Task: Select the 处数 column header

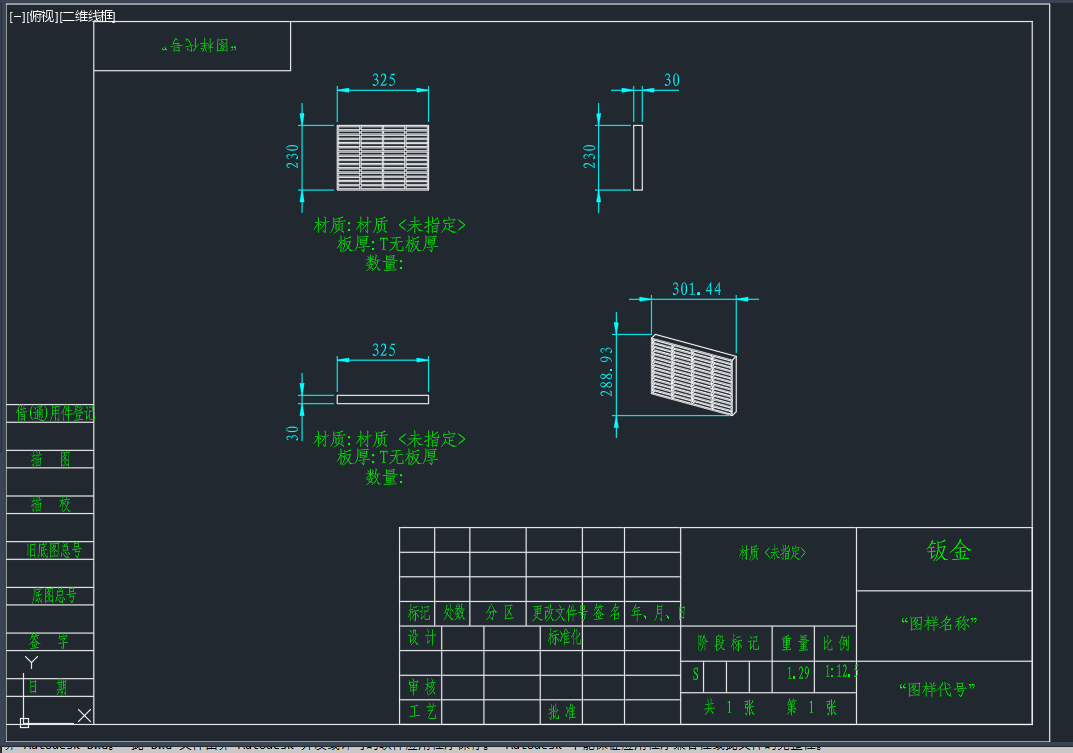Action: [x=454, y=613]
